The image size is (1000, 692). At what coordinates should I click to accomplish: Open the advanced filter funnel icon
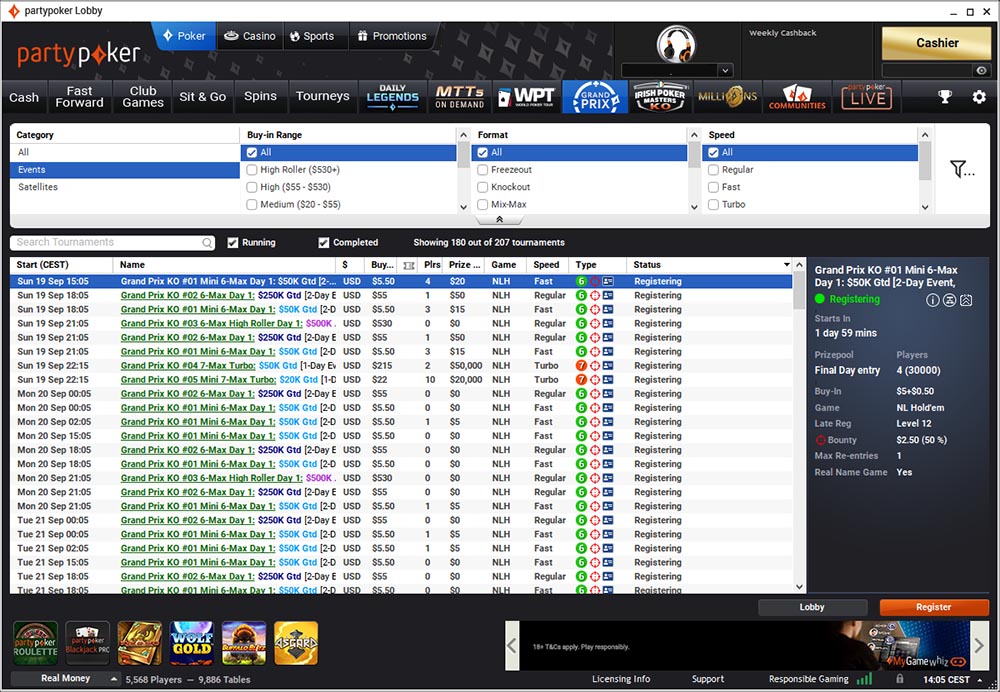pyautogui.click(x=961, y=169)
